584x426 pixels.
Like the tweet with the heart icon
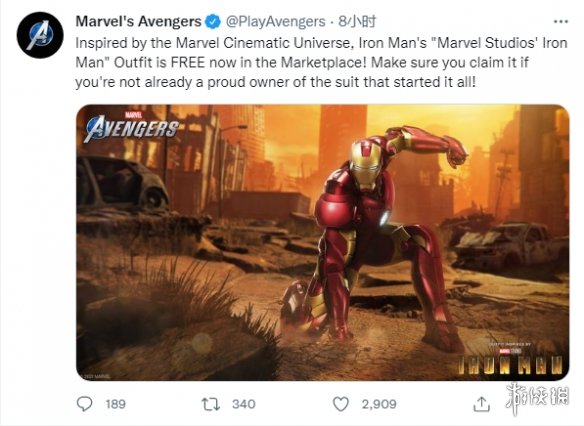pyautogui.click(x=340, y=404)
